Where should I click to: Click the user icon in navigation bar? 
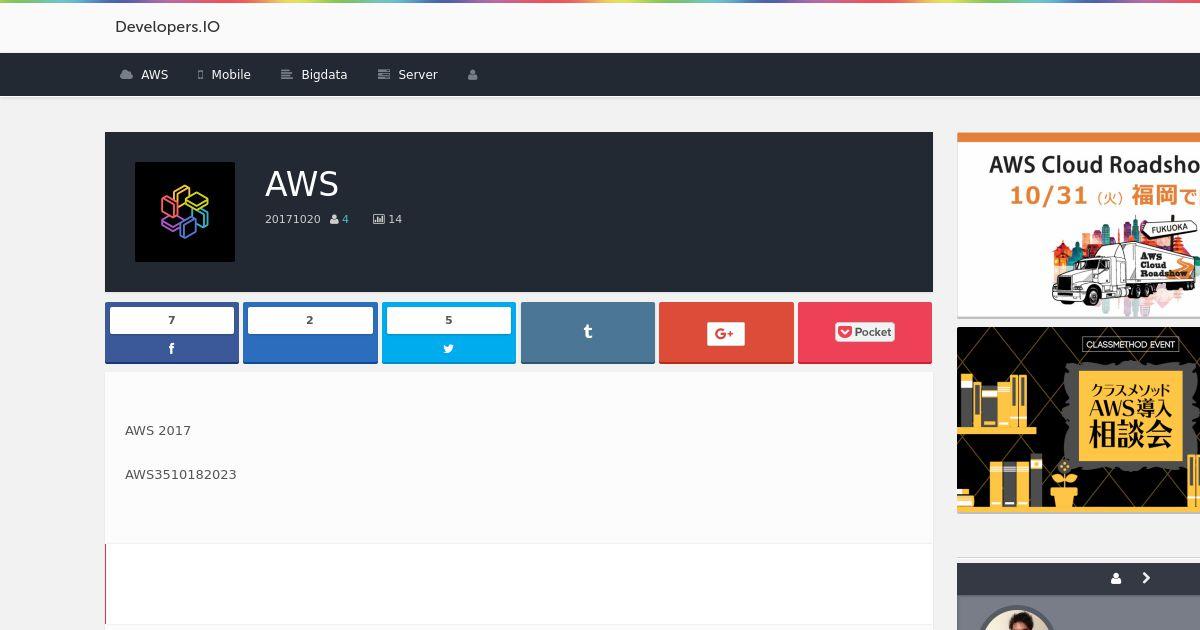coord(473,75)
